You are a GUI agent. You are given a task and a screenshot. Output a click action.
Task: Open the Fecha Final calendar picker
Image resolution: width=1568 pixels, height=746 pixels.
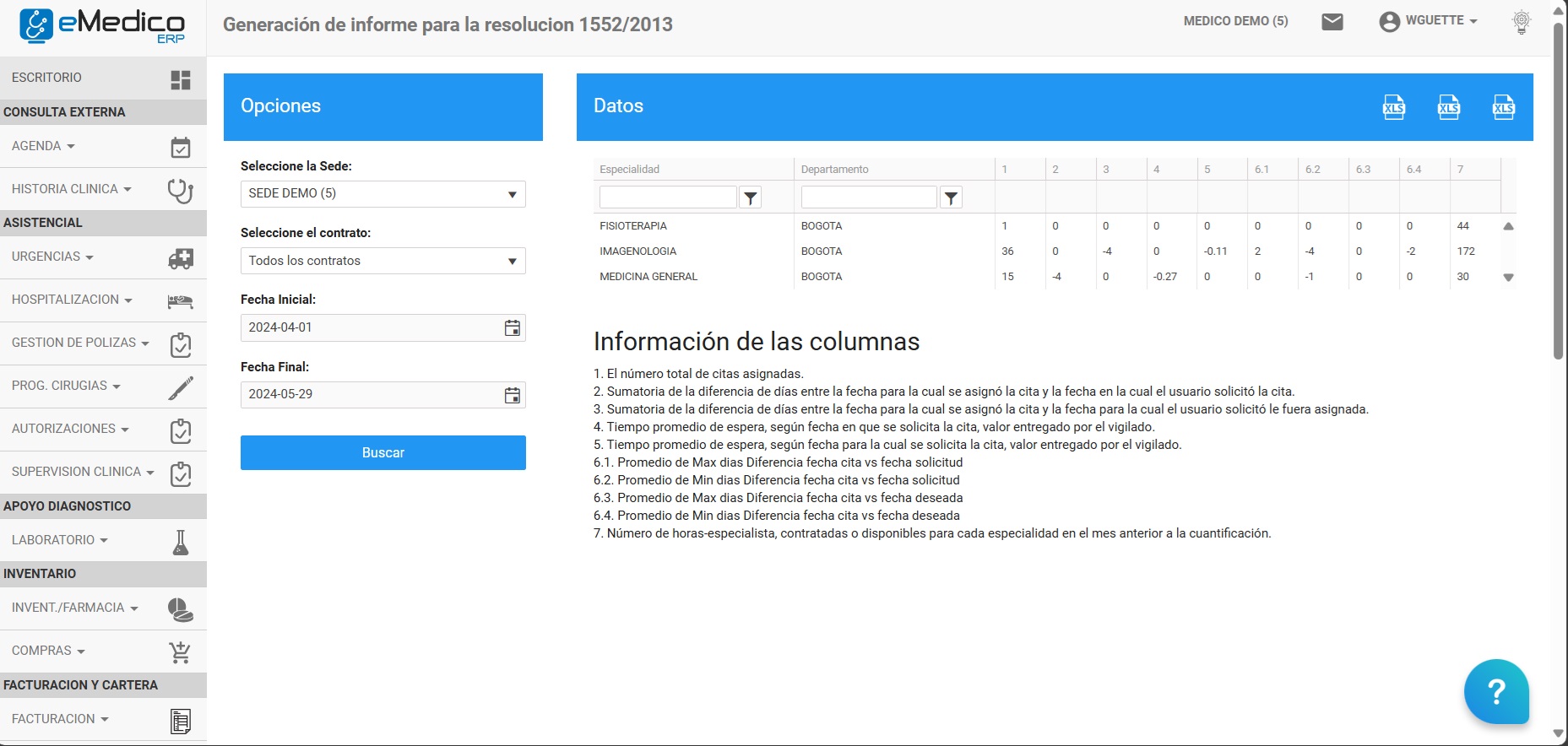513,395
